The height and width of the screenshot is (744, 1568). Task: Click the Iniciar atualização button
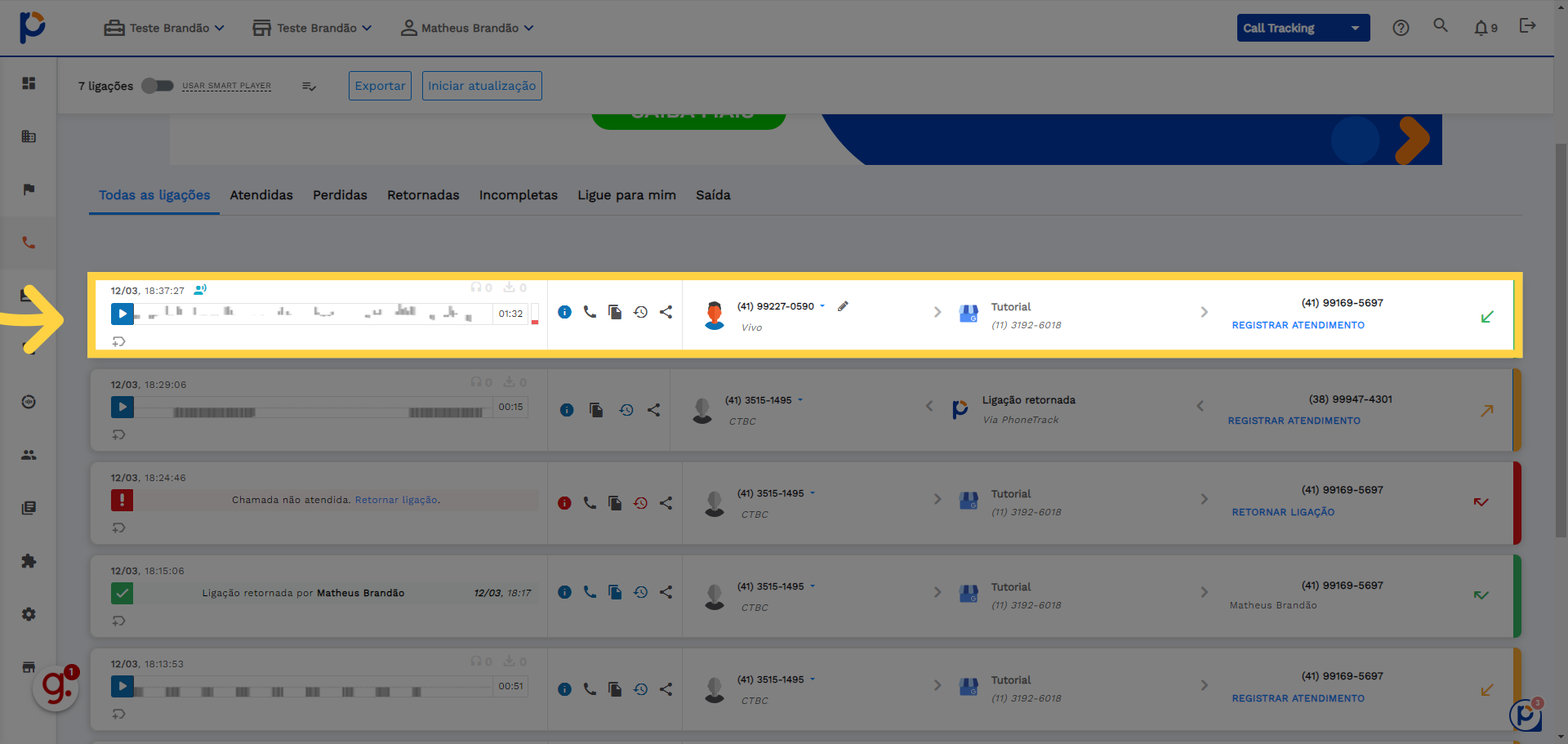coord(482,86)
